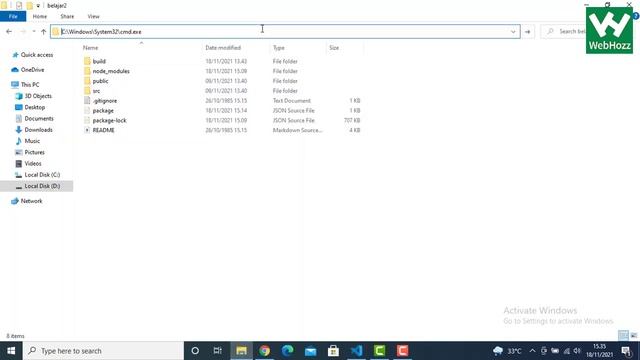
Task: Open Network in navigation pane
Action: [31, 201]
